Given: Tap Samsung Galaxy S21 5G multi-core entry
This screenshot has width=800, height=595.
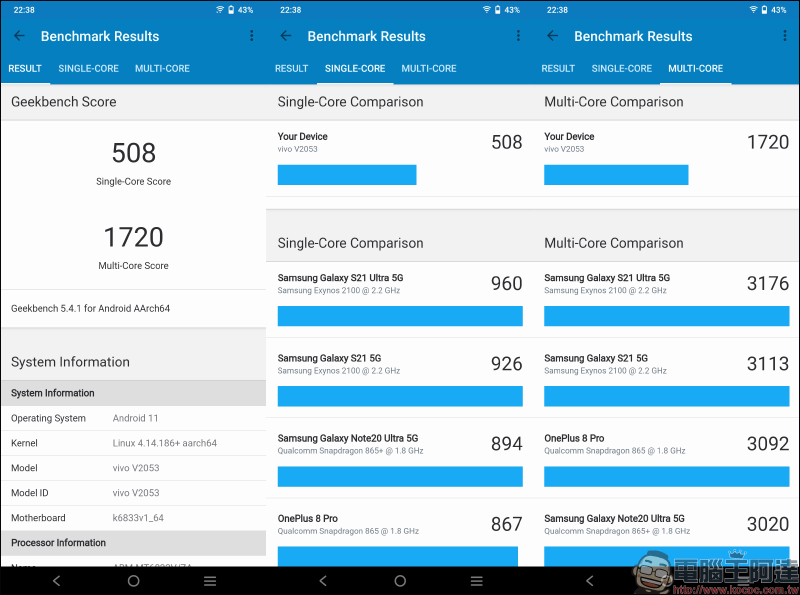Looking at the screenshot, I should point(666,378).
